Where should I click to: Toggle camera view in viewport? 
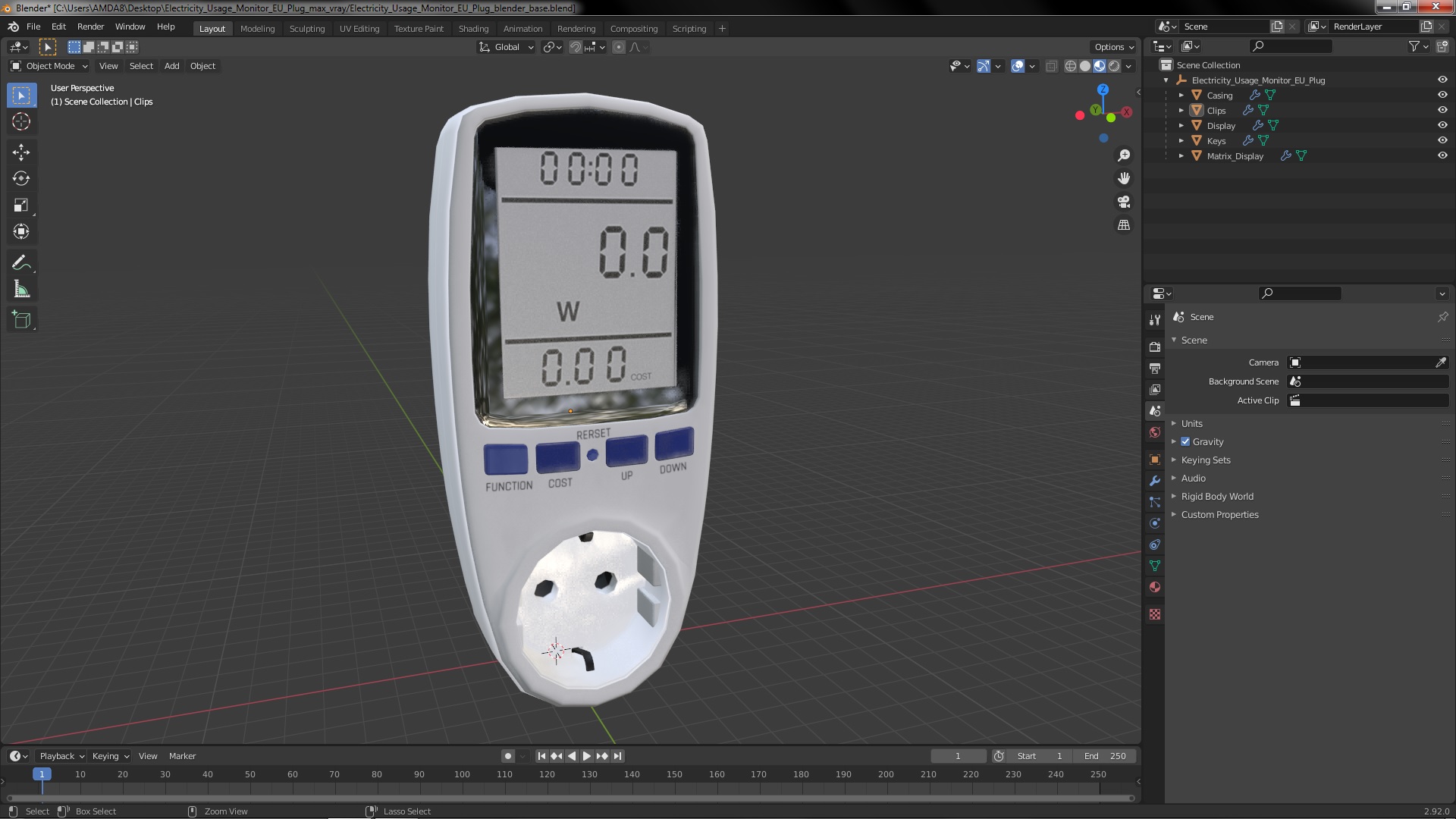click(1124, 202)
